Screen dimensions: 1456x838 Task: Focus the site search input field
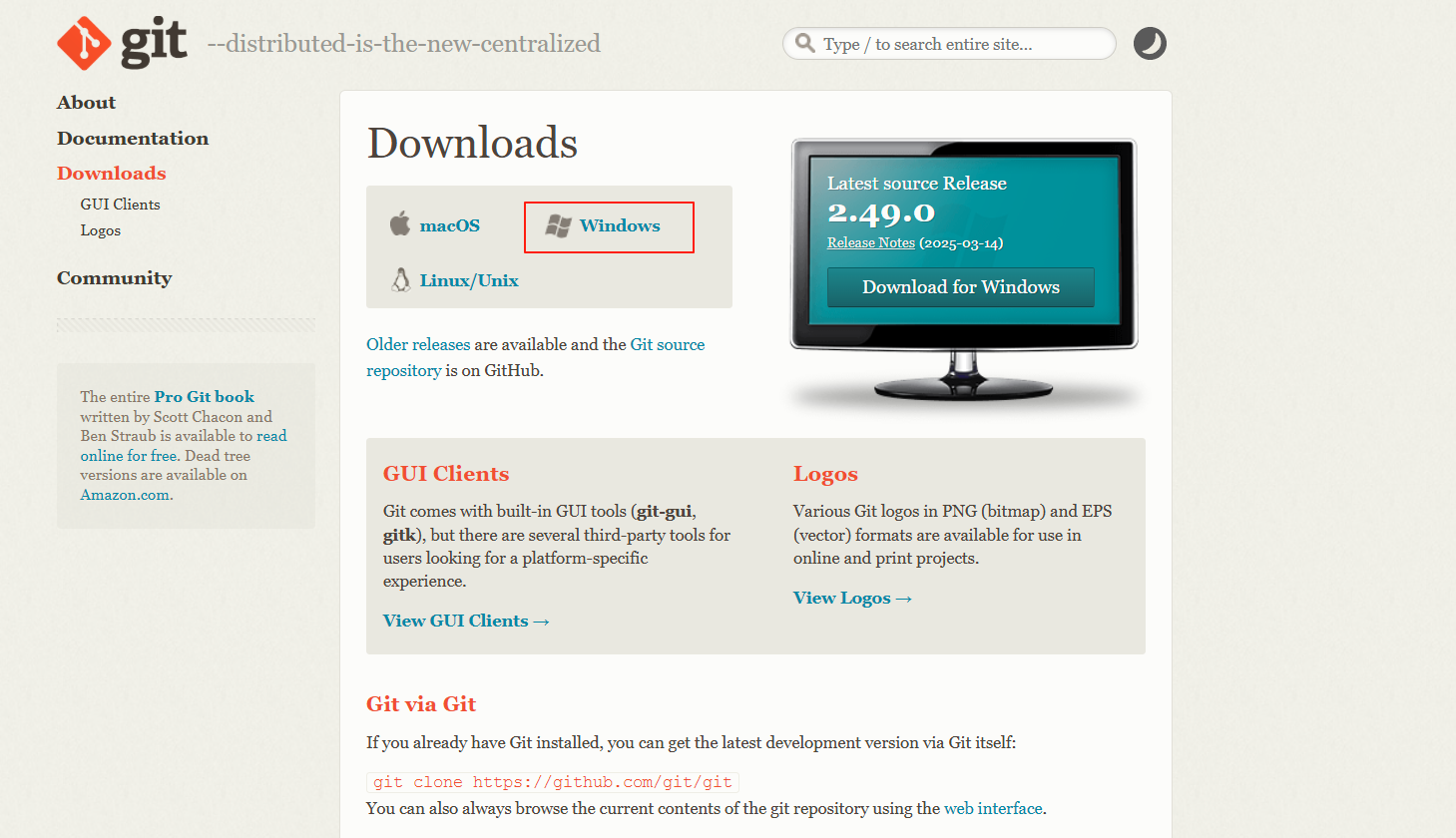coord(949,44)
